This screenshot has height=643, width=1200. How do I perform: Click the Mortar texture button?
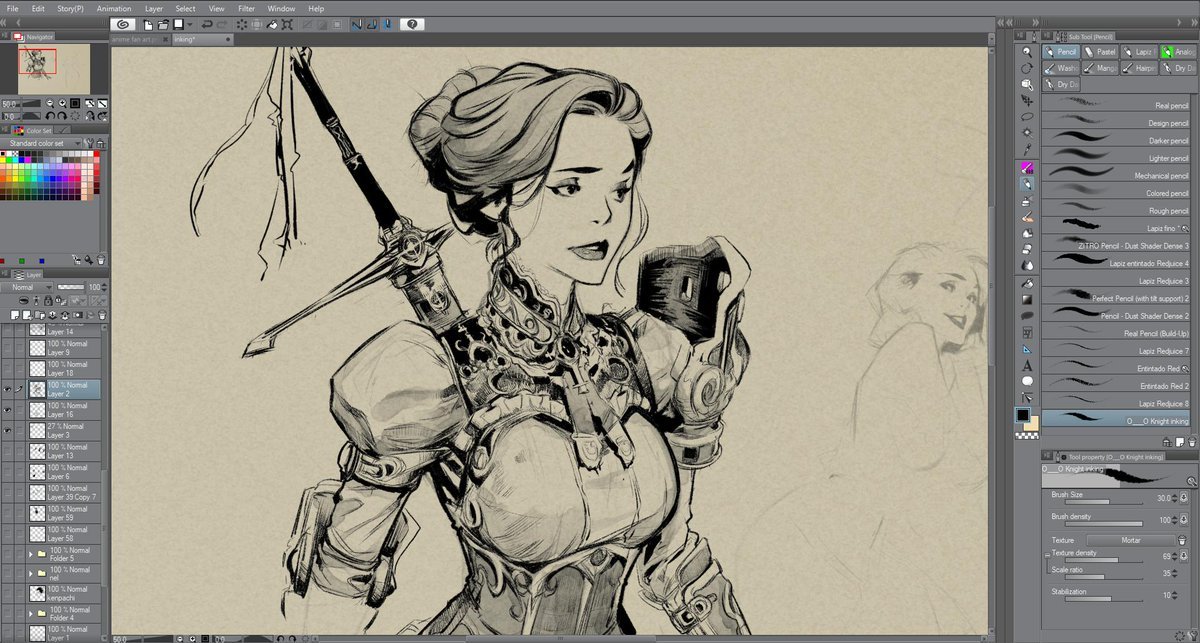pyautogui.click(x=1131, y=540)
